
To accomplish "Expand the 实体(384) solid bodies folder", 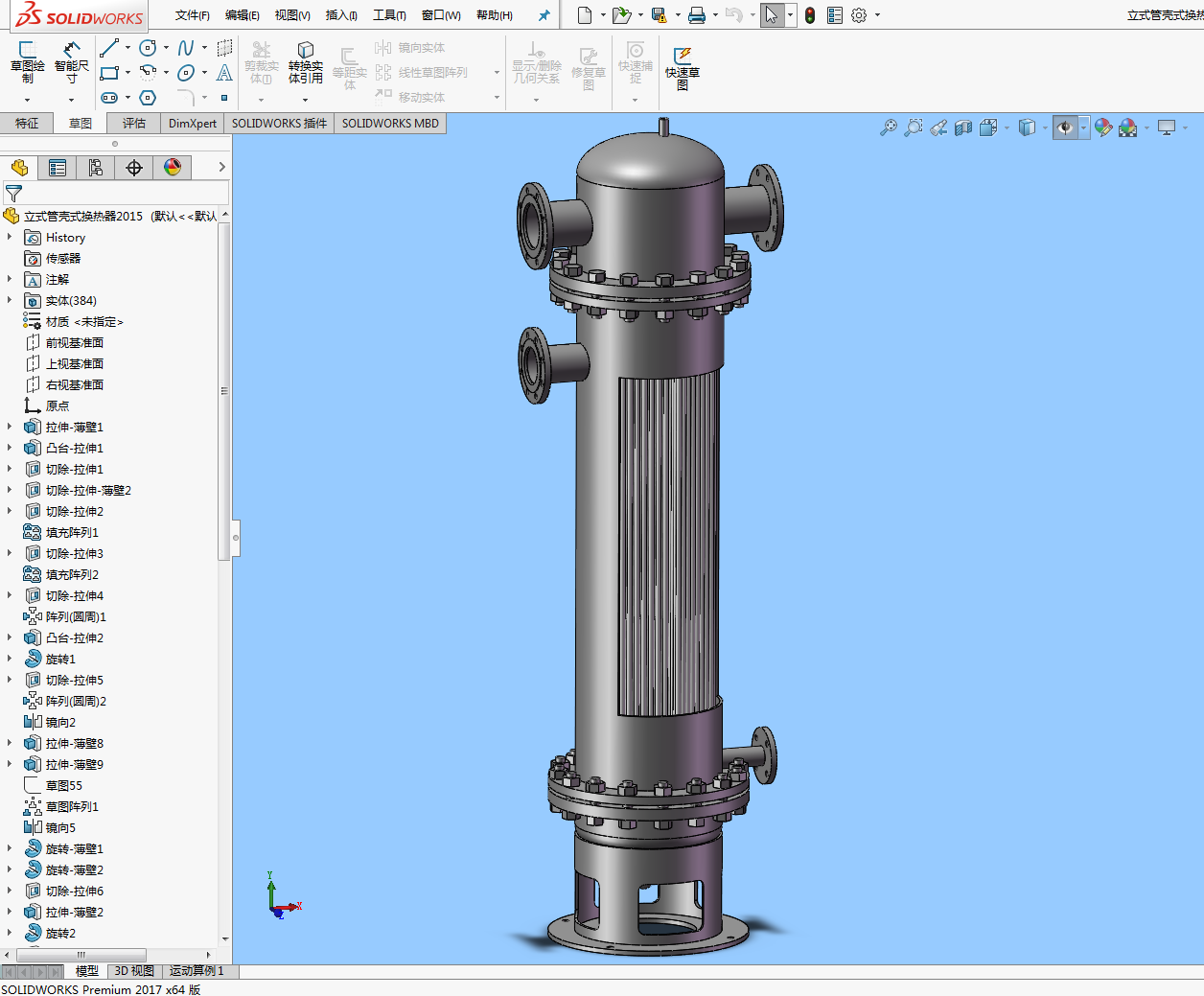I will 10,301.
